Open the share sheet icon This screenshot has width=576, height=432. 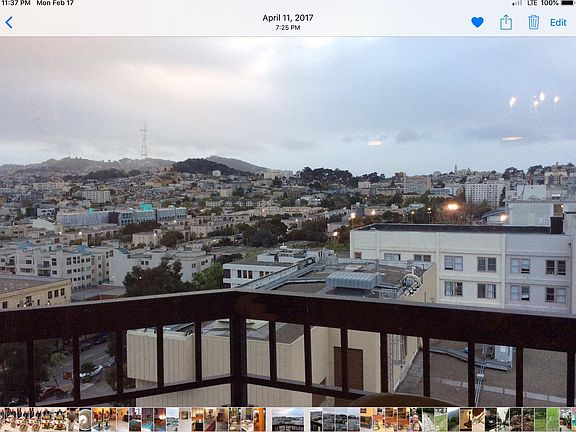pyautogui.click(x=506, y=22)
